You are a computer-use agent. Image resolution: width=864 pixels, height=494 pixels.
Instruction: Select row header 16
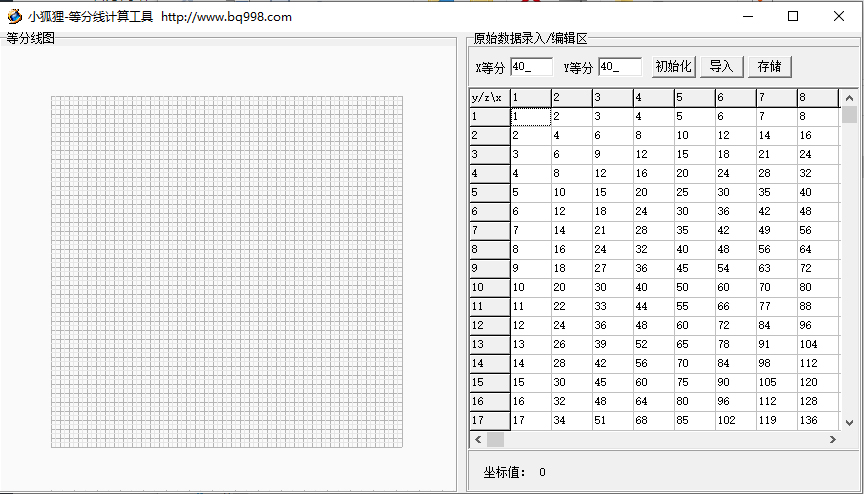pos(490,401)
